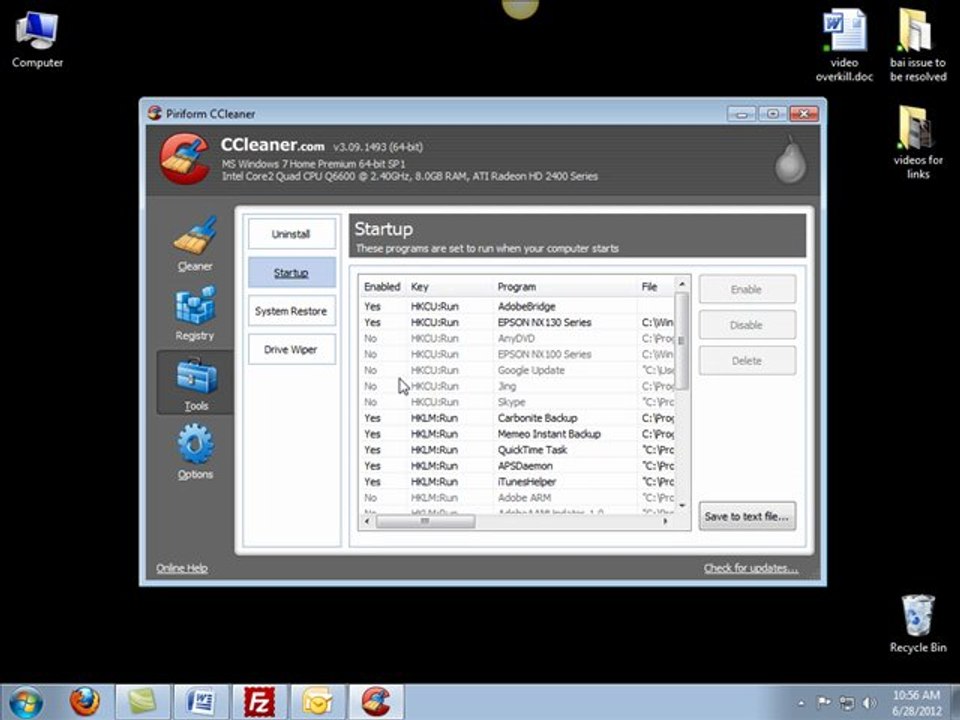Click the Disable button
Viewport: 960px width, 720px height.
[747, 325]
